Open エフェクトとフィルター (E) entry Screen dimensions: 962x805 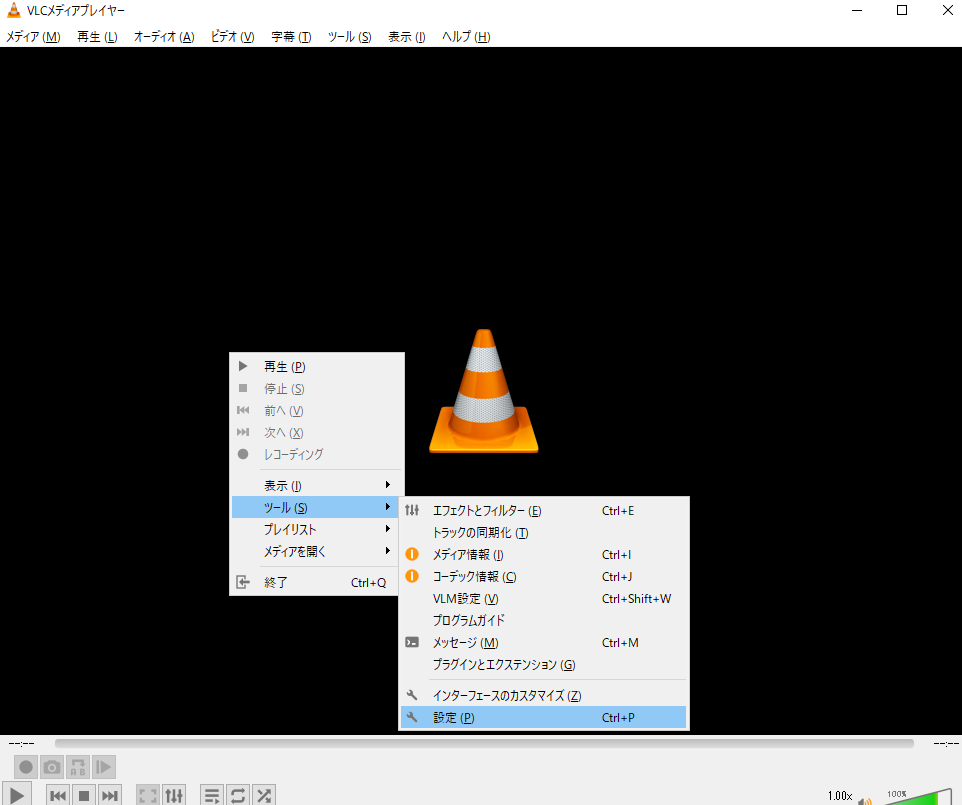(x=544, y=510)
